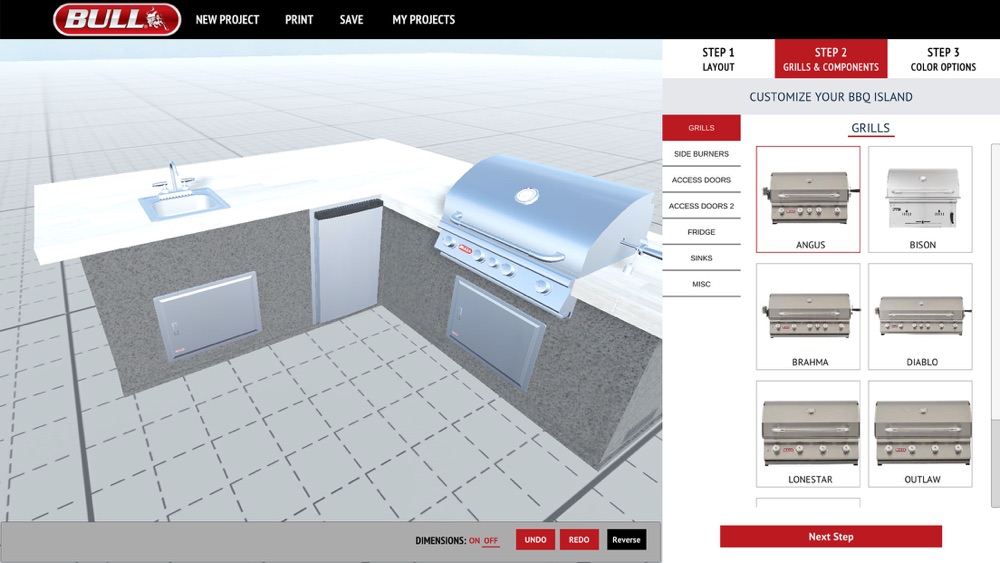This screenshot has width=1000, height=563.
Task: Click the Next Step button
Action: 831,536
